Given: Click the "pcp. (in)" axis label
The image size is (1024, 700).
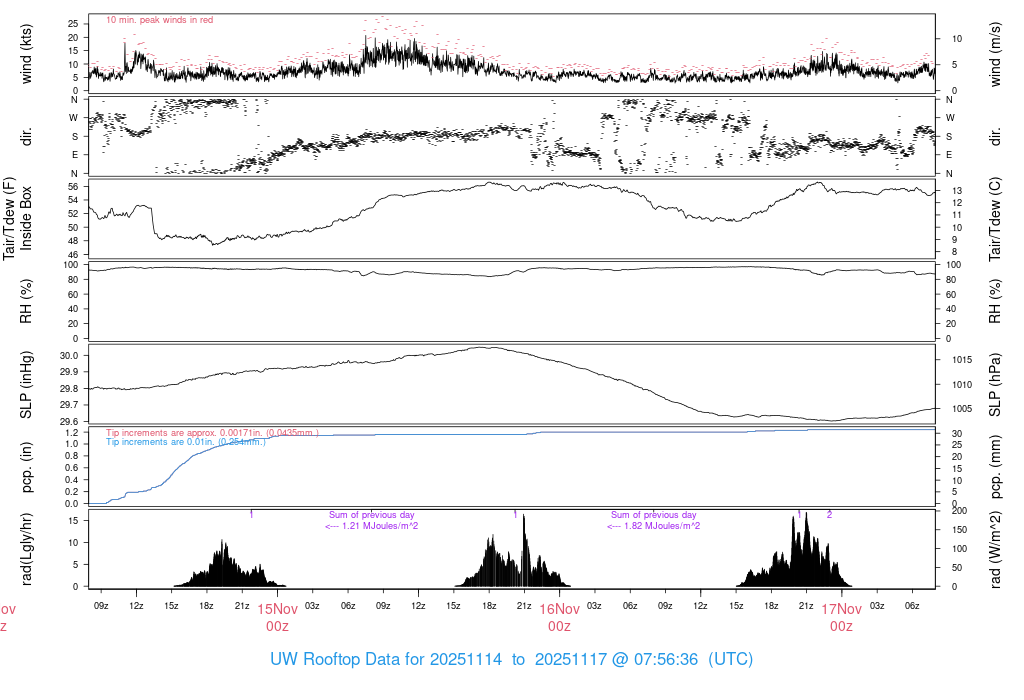Looking at the screenshot, I should click(x=26, y=468).
